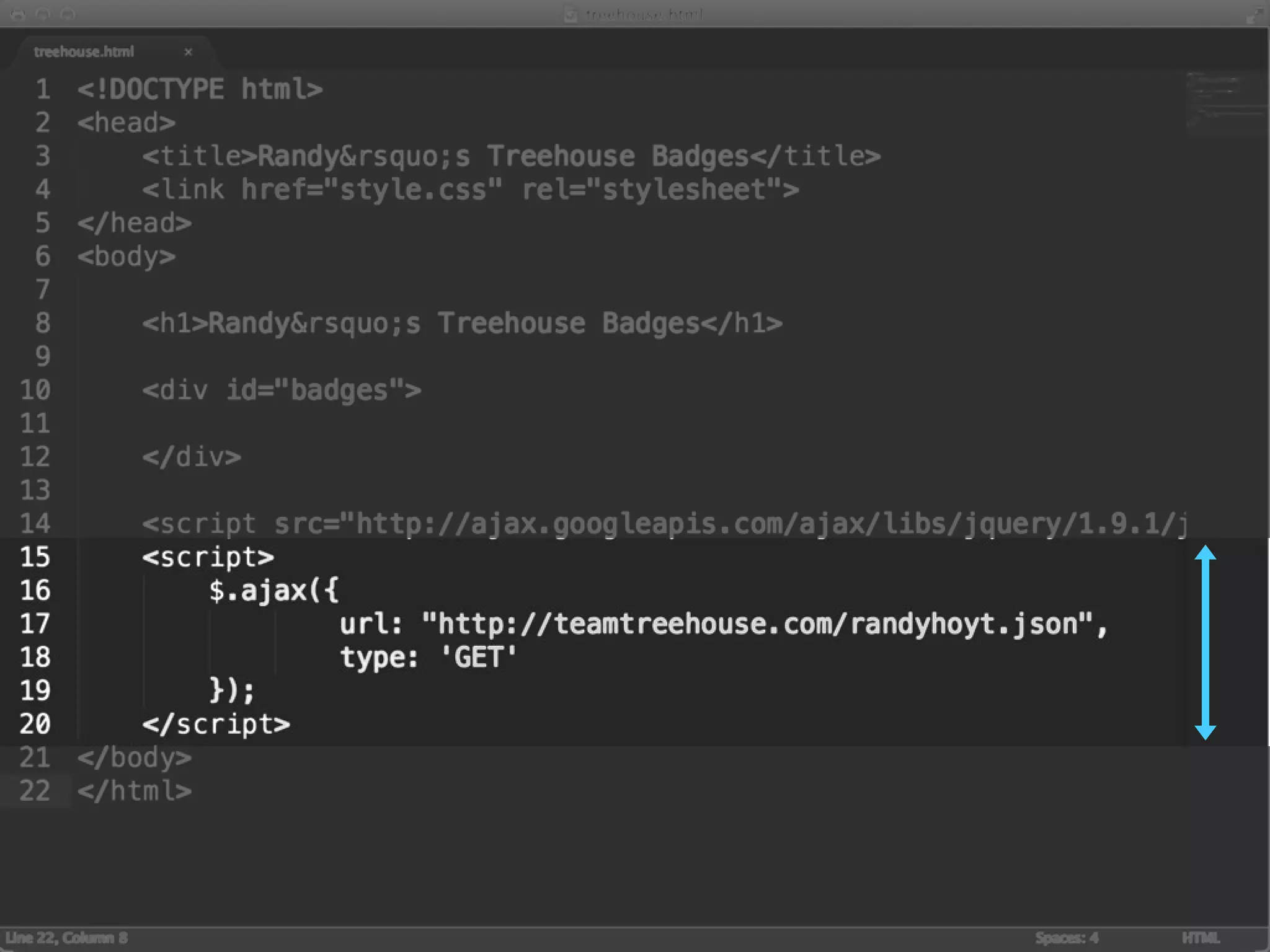This screenshot has width=1270, height=952.
Task: Click the opening <head> tag on line 2
Action: click(x=127, y=123)
